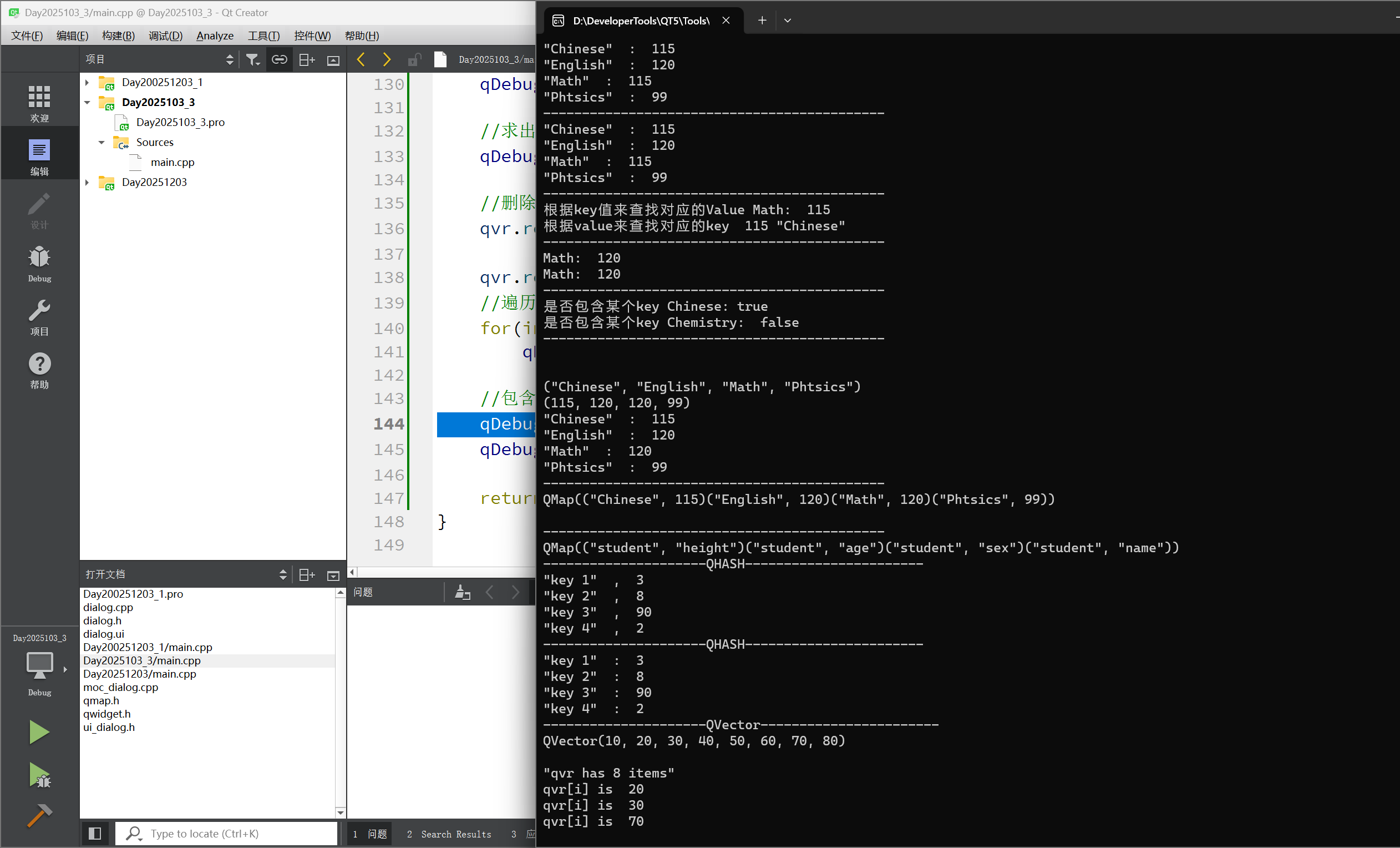The image size is (1400, 848).
Task: Expand the Day200251203_1 project node
Action: pyautogui.click(x=87, y=82)
